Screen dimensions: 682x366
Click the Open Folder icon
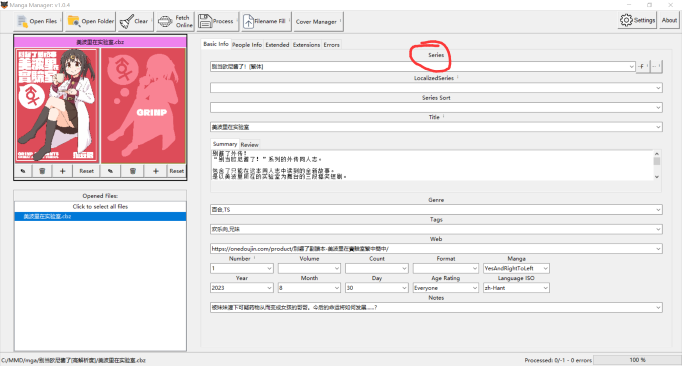coord(74,21)
